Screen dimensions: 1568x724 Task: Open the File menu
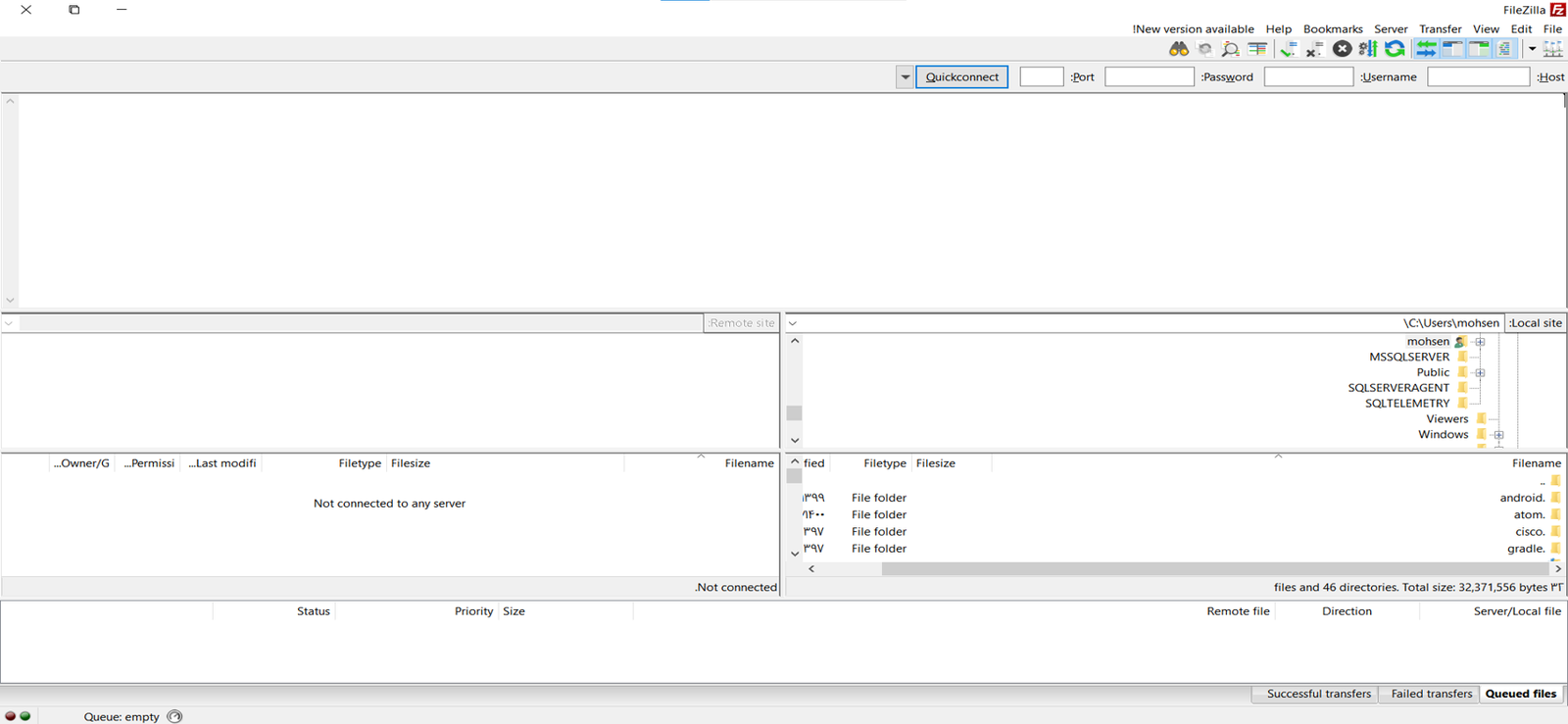click(1552, 29)
